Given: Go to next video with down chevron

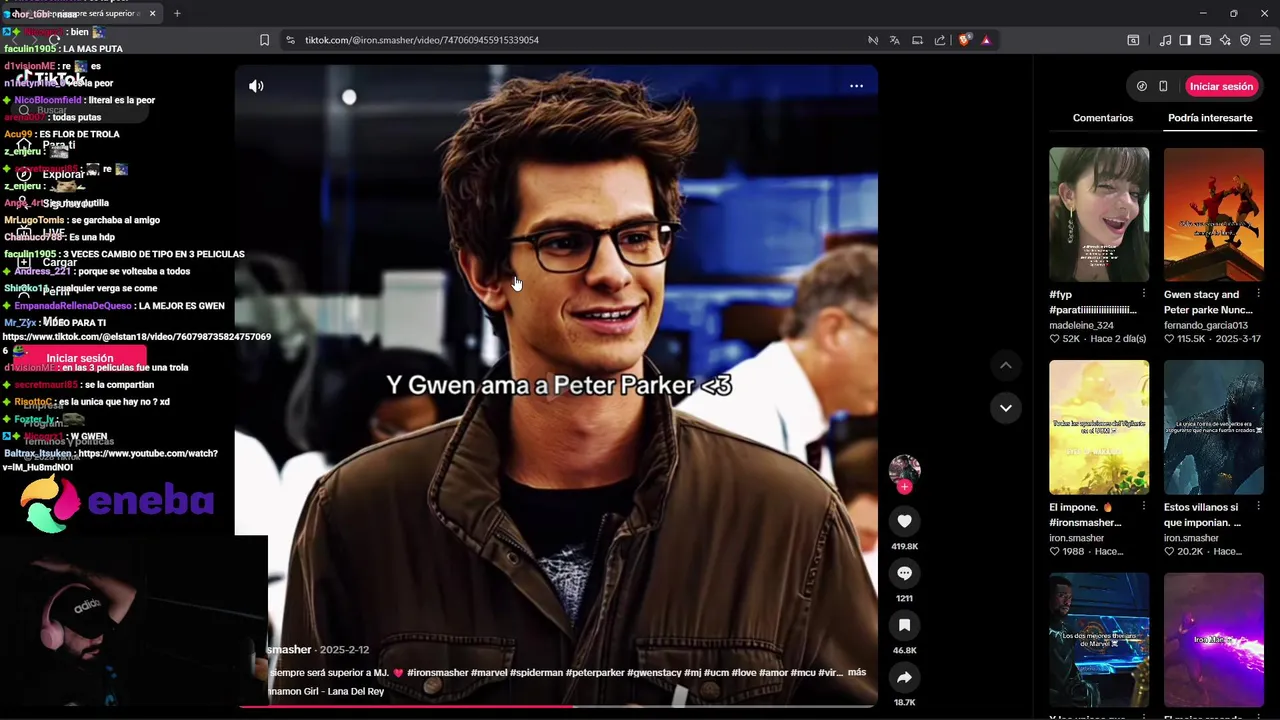Looking at the screenshot, I should [x=1005, y=408].
